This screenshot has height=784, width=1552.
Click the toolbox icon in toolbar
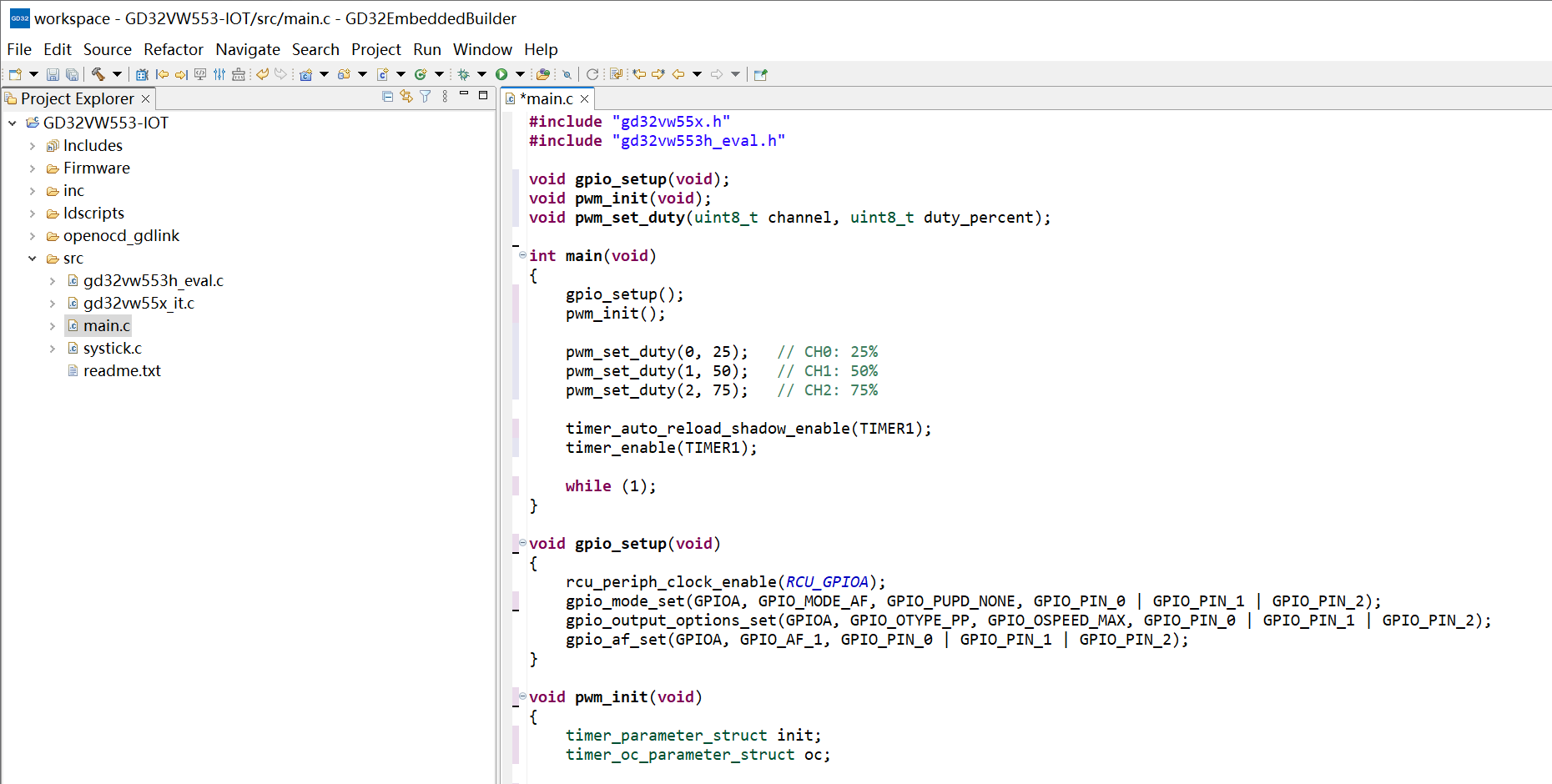[x=239, y=74]
